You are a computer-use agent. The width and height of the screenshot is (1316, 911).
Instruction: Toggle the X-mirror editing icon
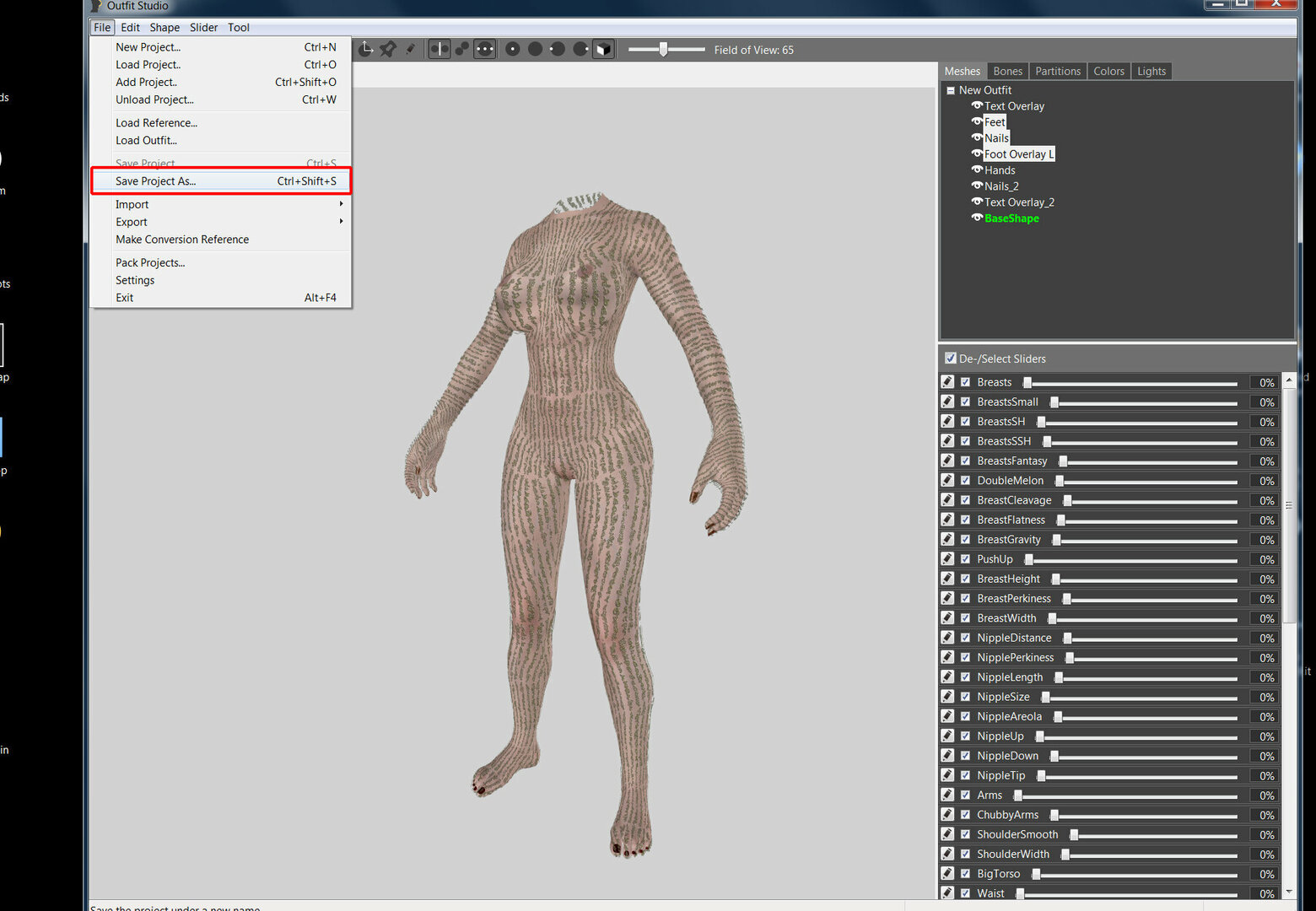point(440,49)
